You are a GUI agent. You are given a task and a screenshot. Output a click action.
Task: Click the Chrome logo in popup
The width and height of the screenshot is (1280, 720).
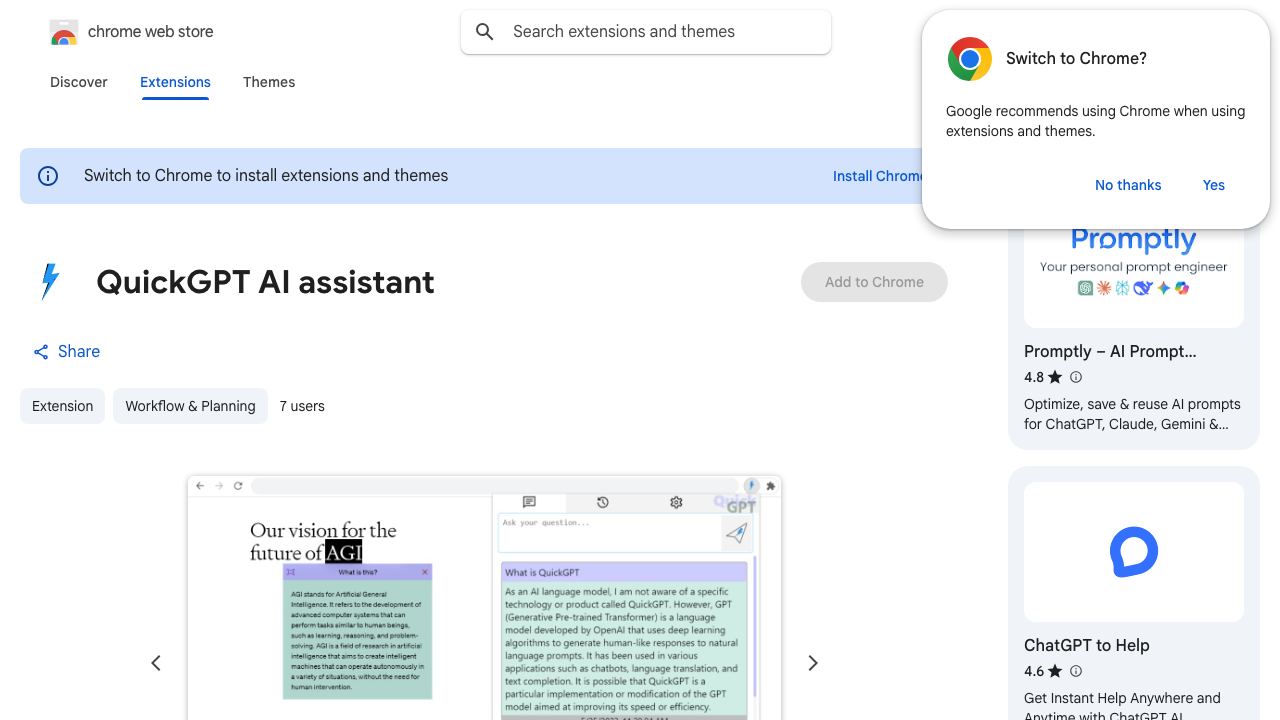[x=970, y=59]
